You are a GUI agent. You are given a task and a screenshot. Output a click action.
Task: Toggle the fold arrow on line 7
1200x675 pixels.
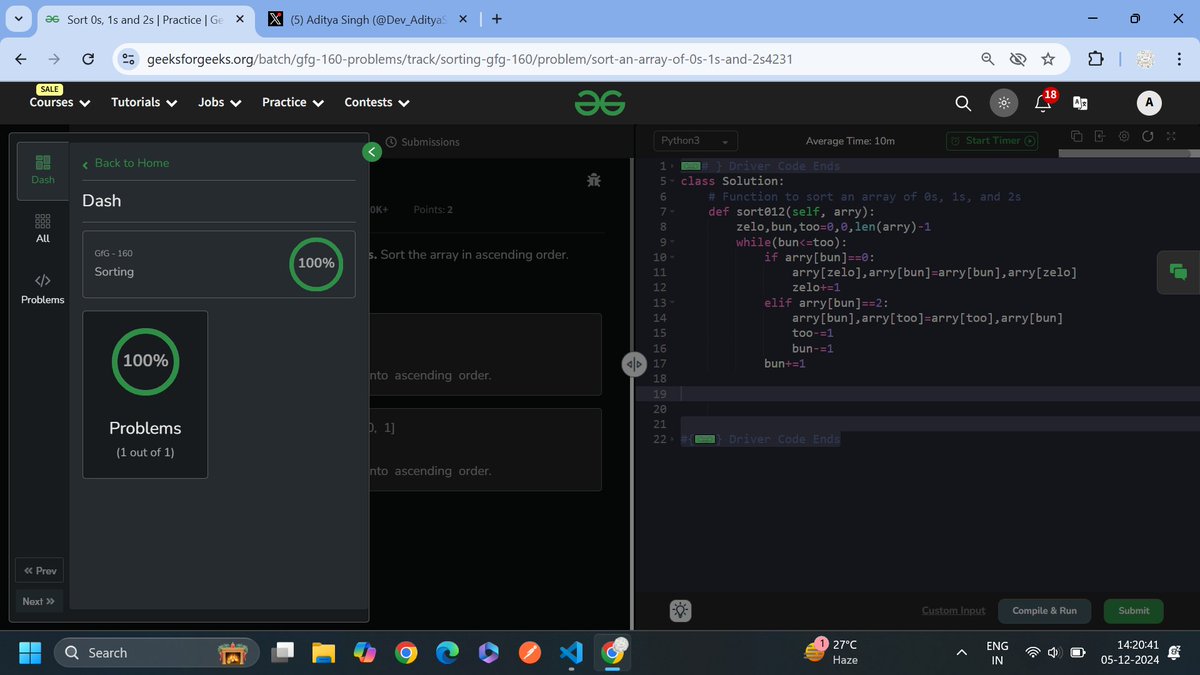point(674,212)
